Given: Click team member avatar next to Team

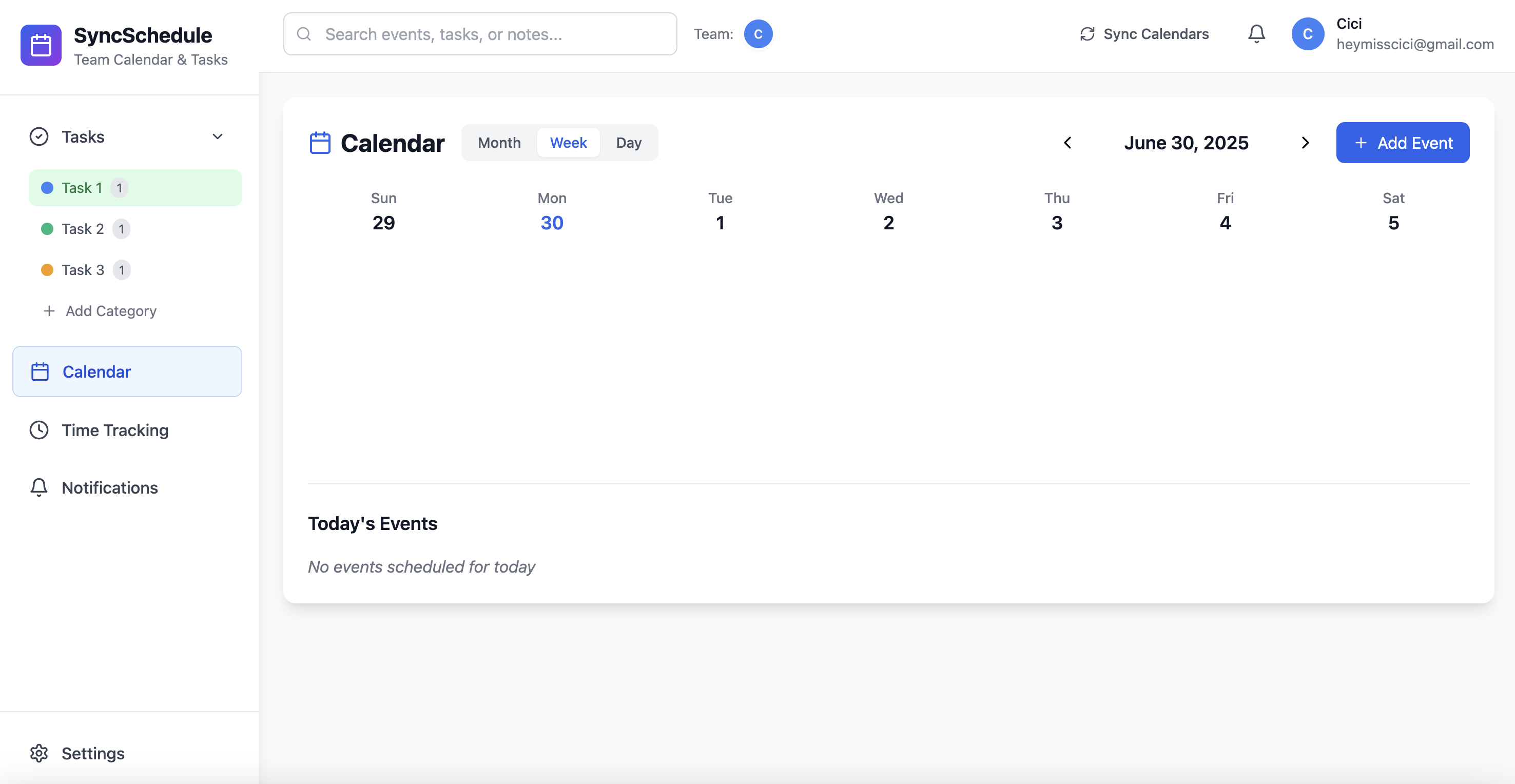Looking at the screenshot, I should [757, 34].
